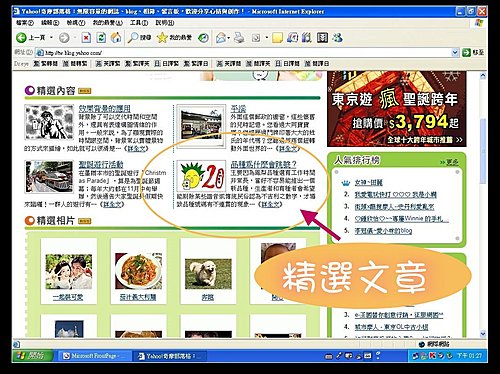Click the Home house icon

116,38
